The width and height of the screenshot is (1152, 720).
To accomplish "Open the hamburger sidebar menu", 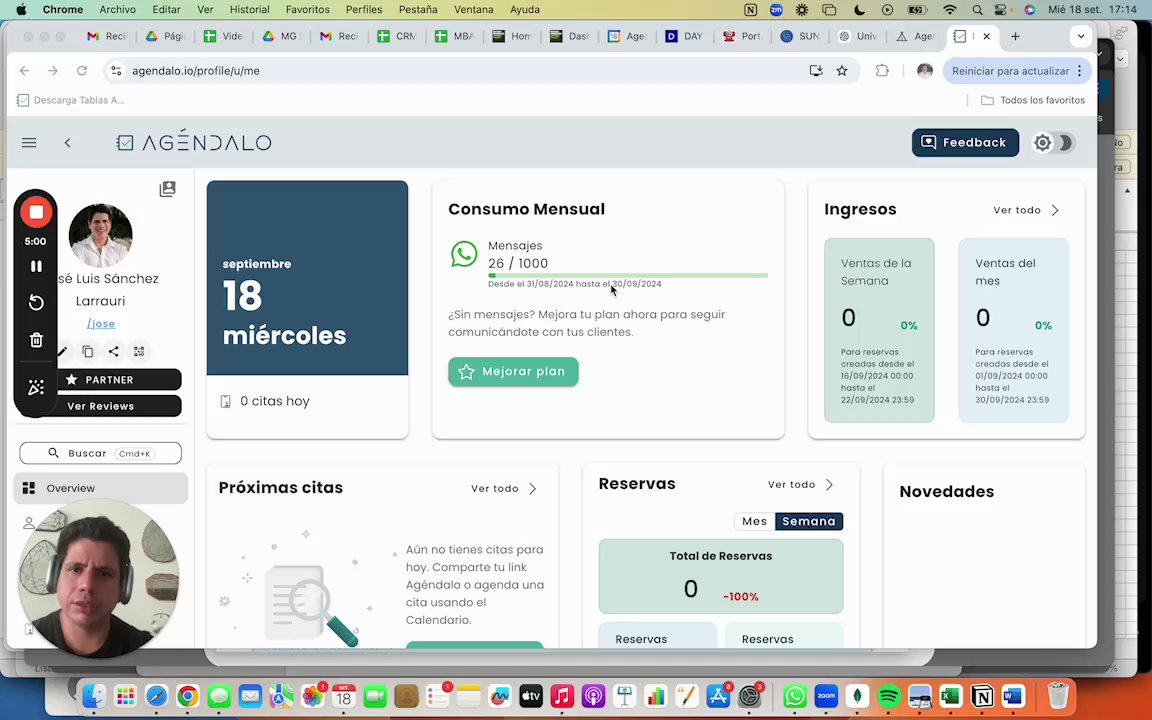I will click(29, 143).
